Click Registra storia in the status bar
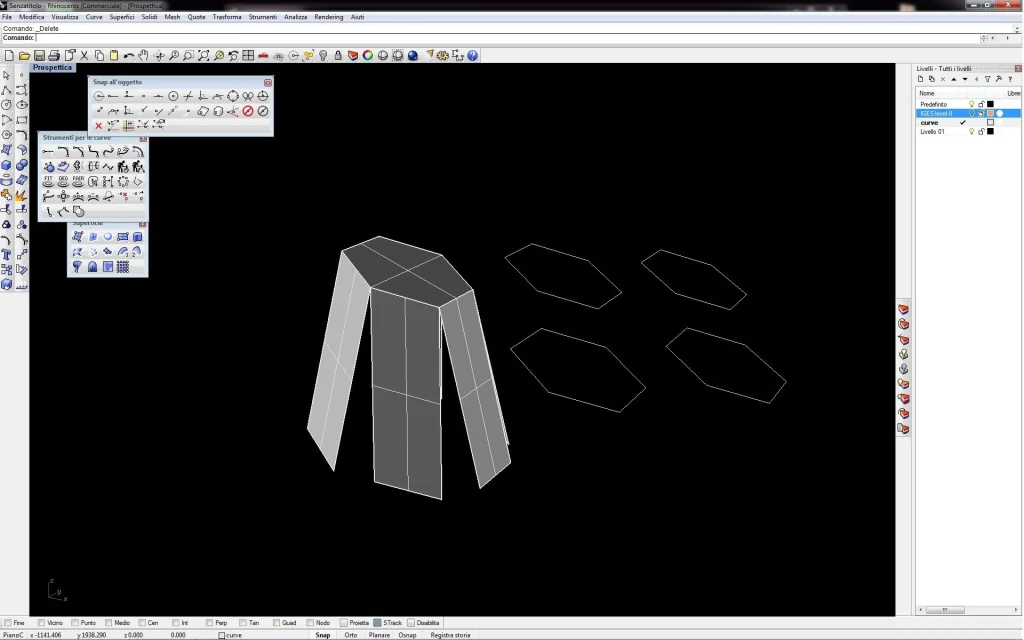Screen dimensions: 1024x640 point(450,635)
